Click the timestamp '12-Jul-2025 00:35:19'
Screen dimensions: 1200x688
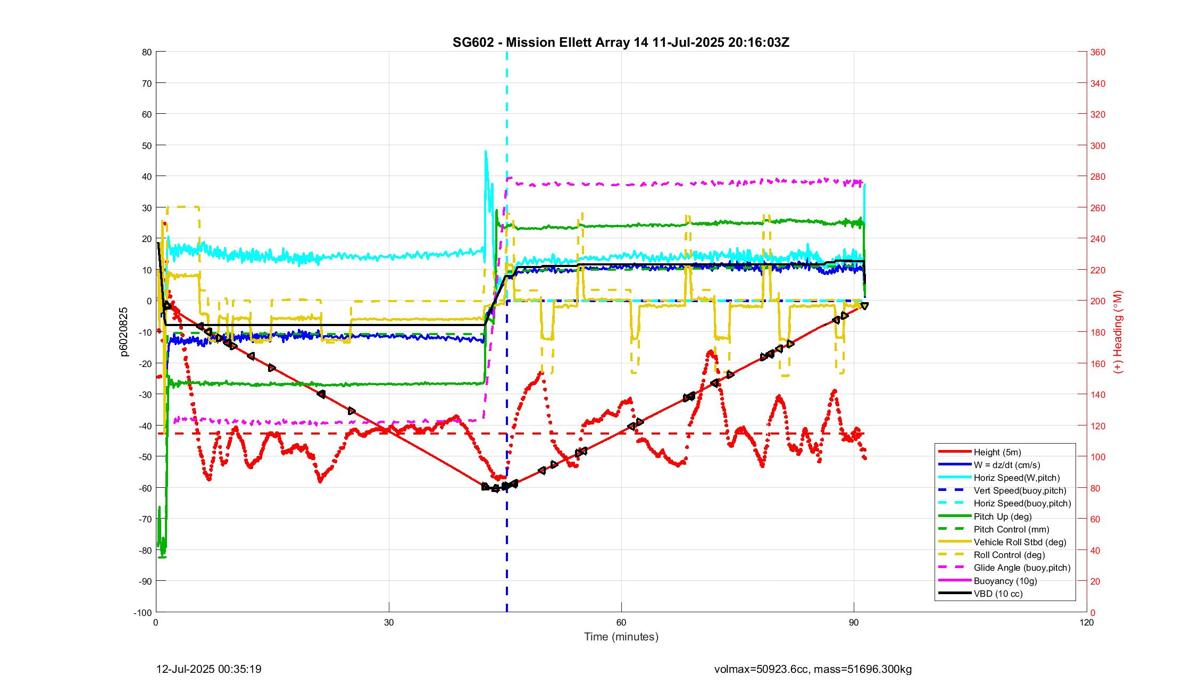tap(210, 668)
